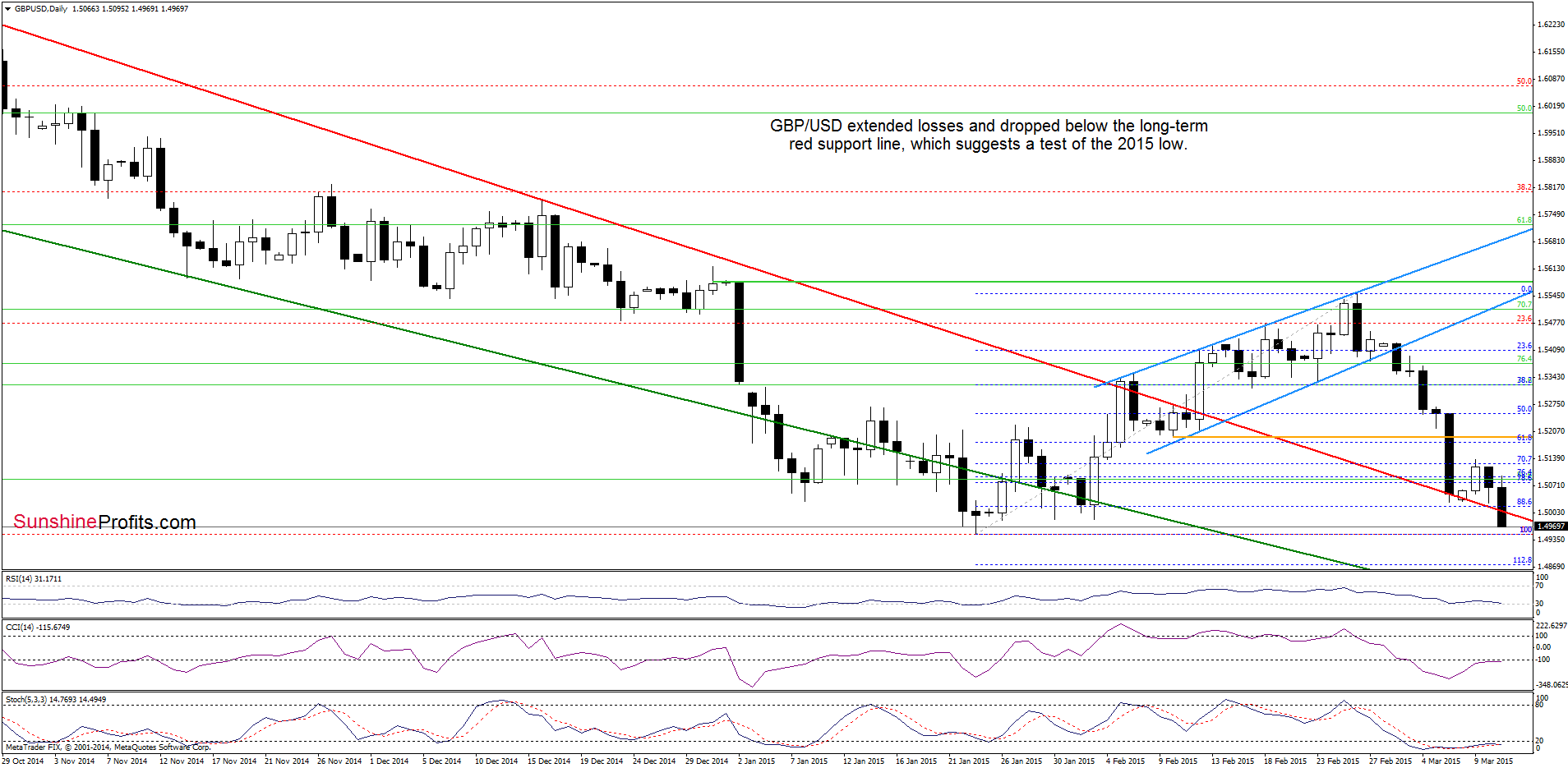Select the 1.59510 price axis label
This screenshot has height=768, width=1568.
pos(1551,132)
